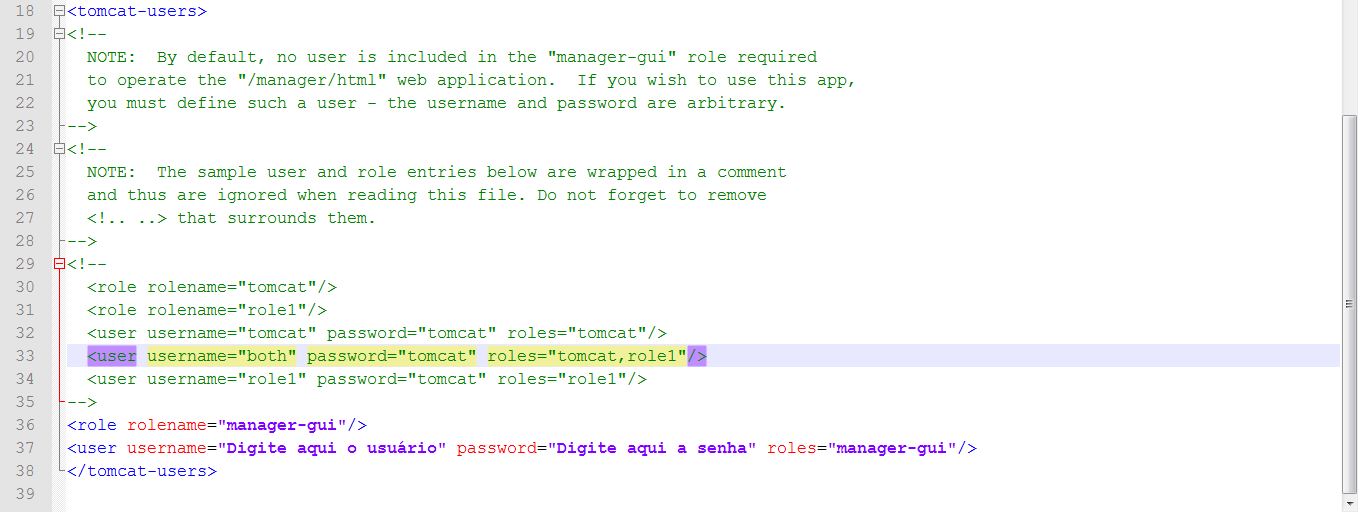Select line number 33 in the margin
Image resolution: width=1358 pixels, height=512 pixels.
[x=25, y=356]
